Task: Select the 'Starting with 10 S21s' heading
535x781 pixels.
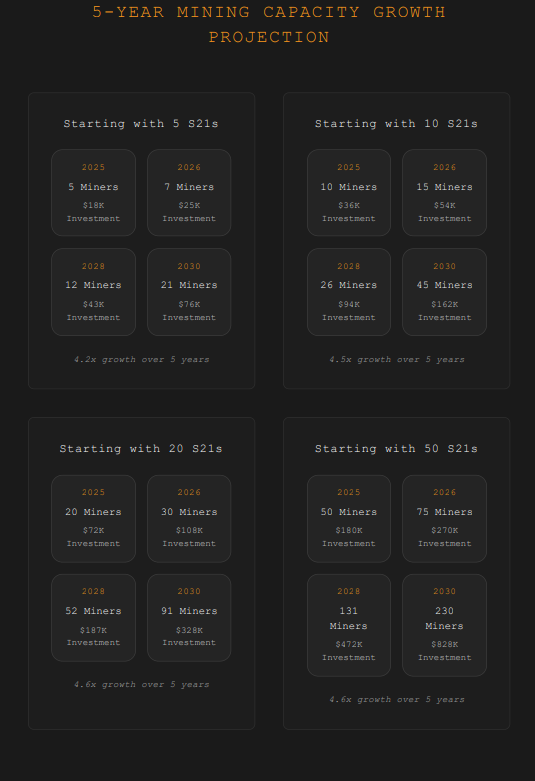Action: pyautogui.click(x=396, y=124)
